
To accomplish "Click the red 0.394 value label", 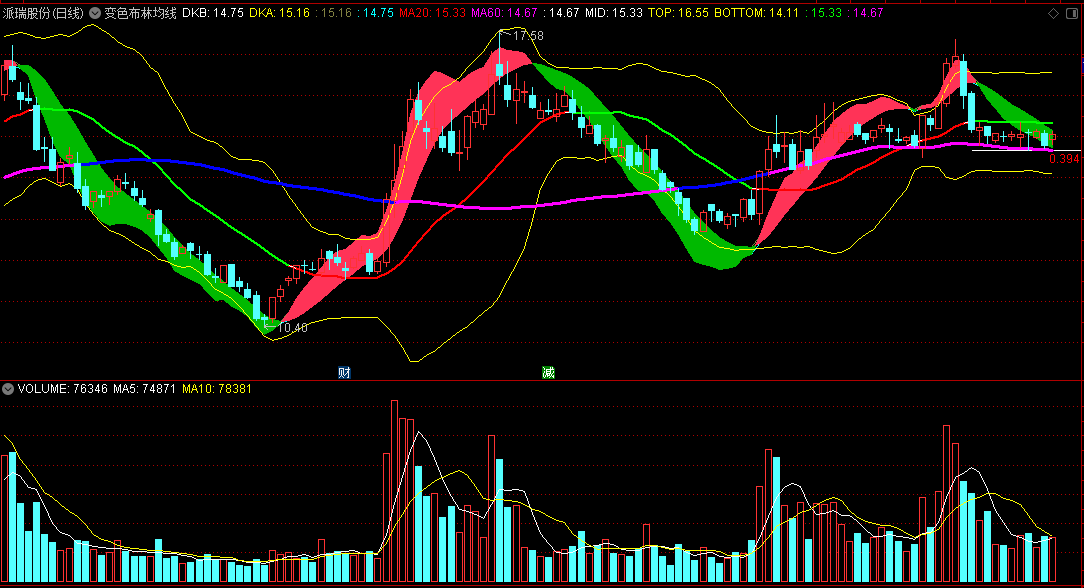I will 1064,159.
